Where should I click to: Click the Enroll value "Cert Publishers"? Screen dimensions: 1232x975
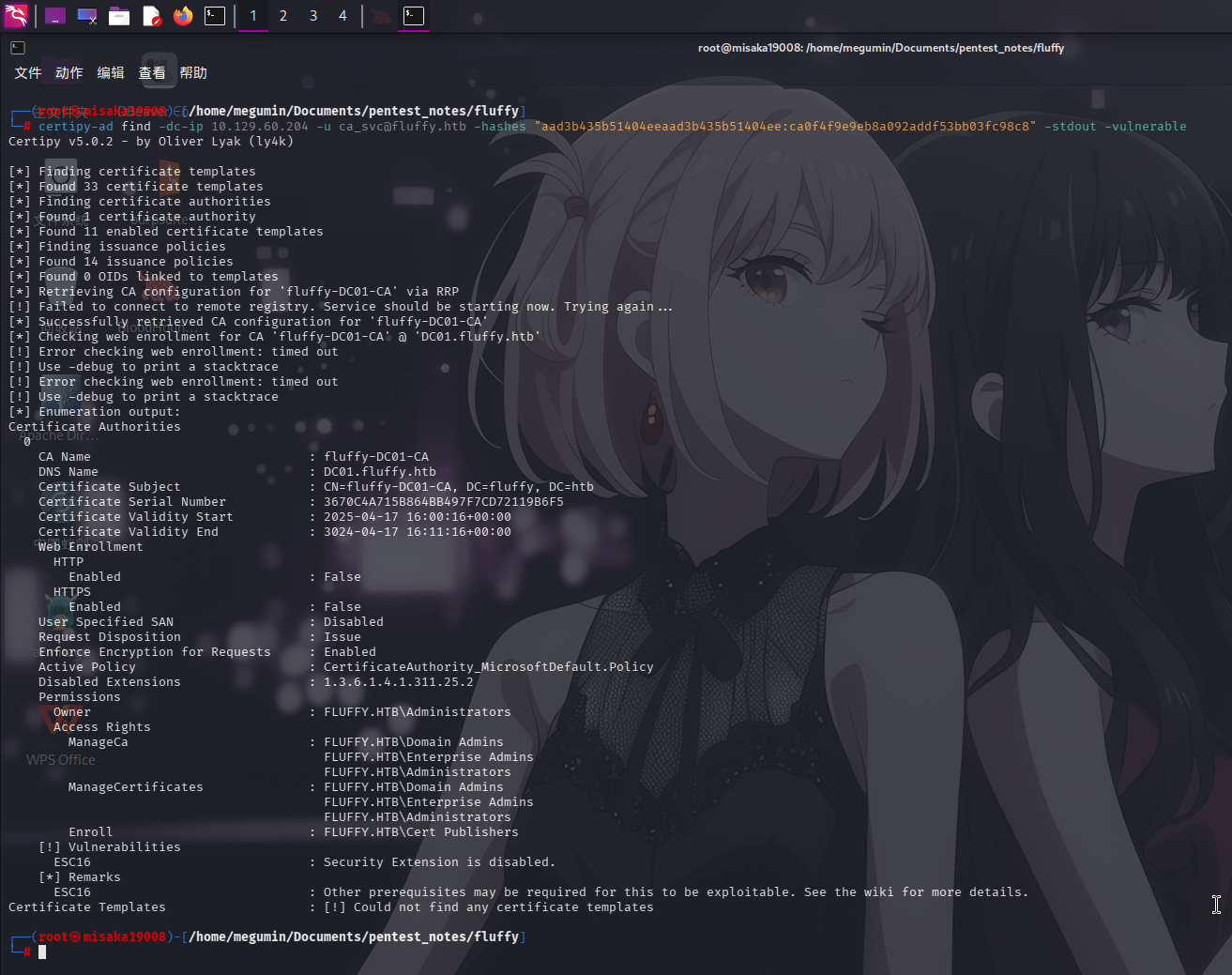click(421, 832)
